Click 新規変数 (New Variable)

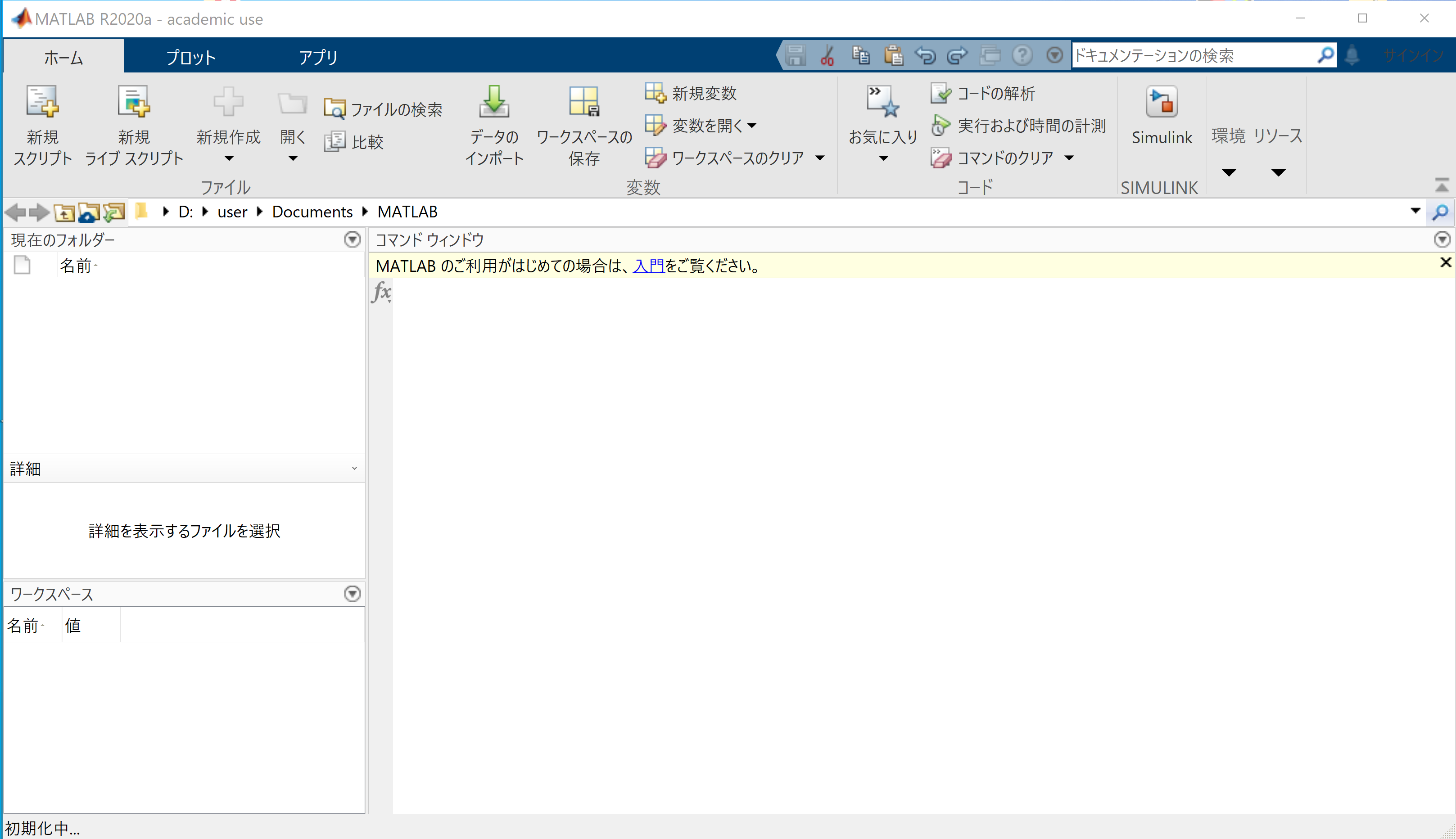(x=691, y=93)
